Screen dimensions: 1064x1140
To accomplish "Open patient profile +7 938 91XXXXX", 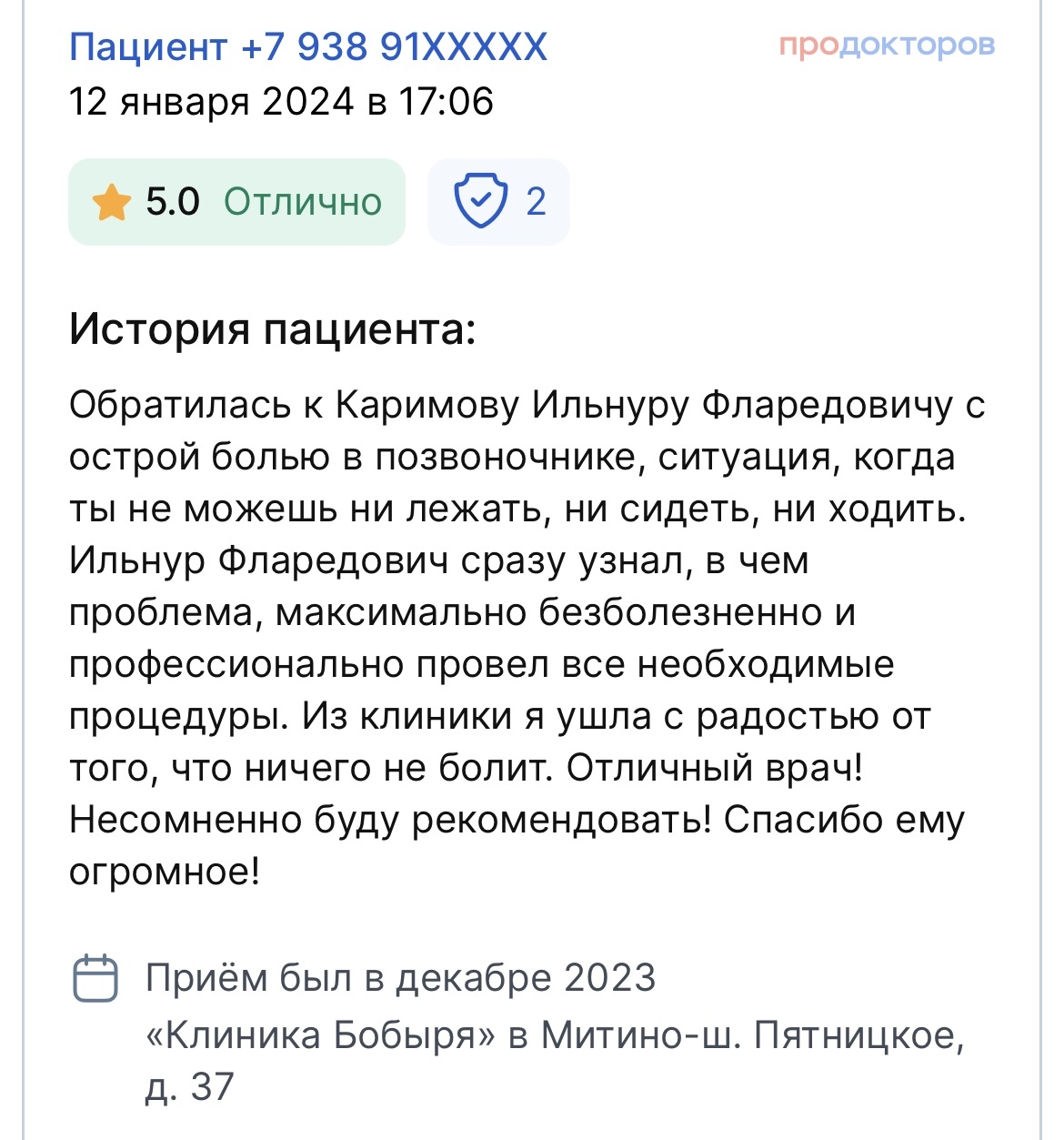I will (308, 46).
